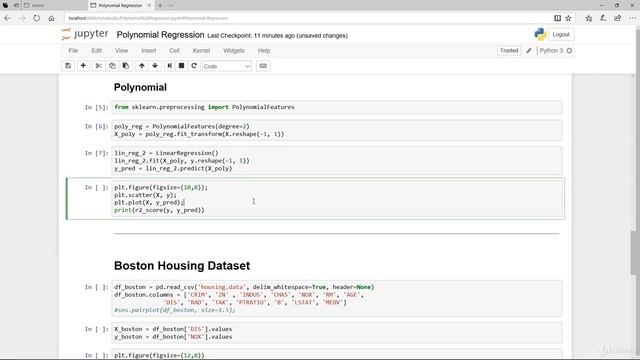Viewport: 640px width, 360px height.
Task: Interrupt the kernel with stop icon
Action: pyautogui.click(x=182, y=66)
